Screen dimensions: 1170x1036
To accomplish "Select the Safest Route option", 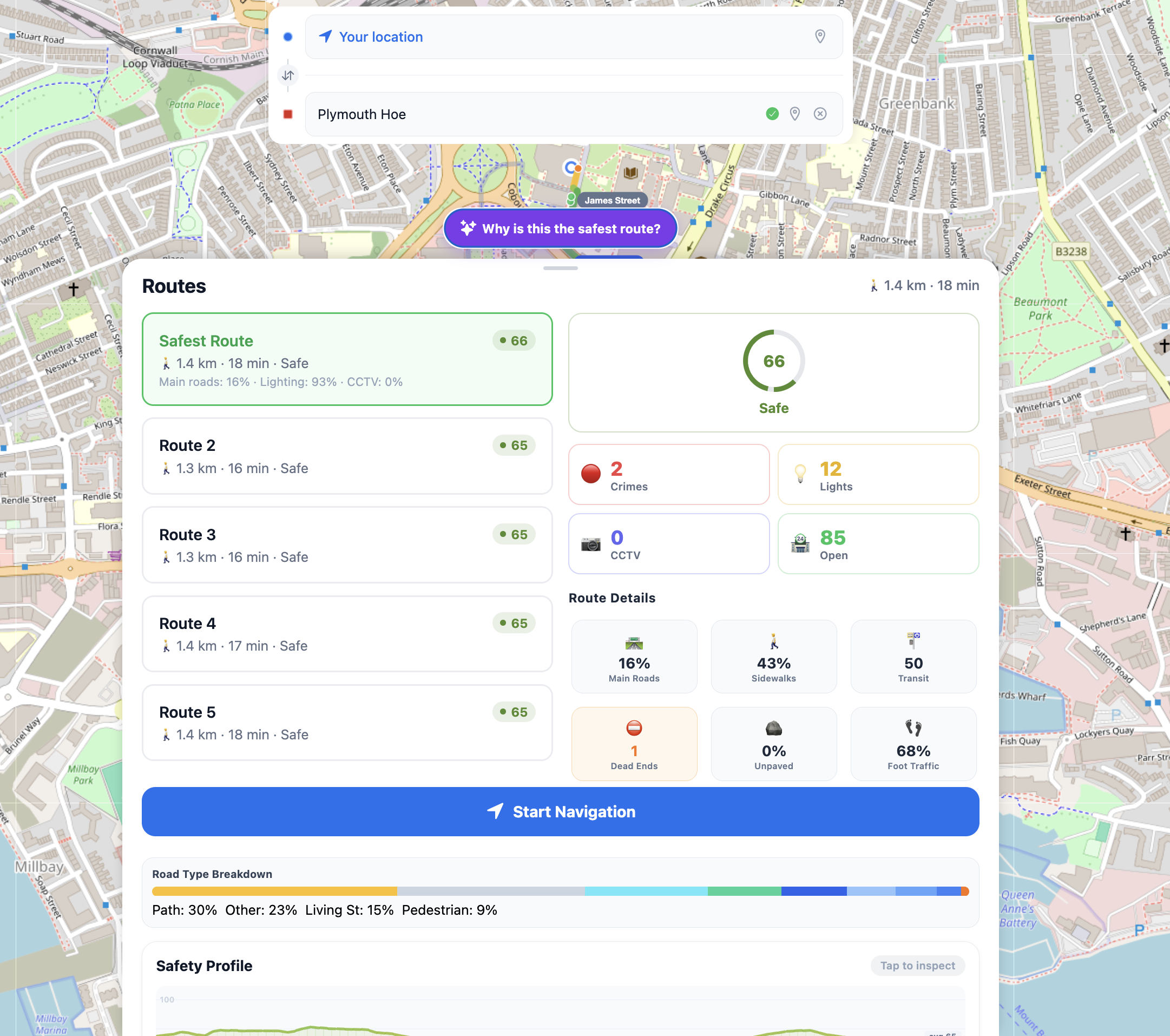I will (347, 359).
